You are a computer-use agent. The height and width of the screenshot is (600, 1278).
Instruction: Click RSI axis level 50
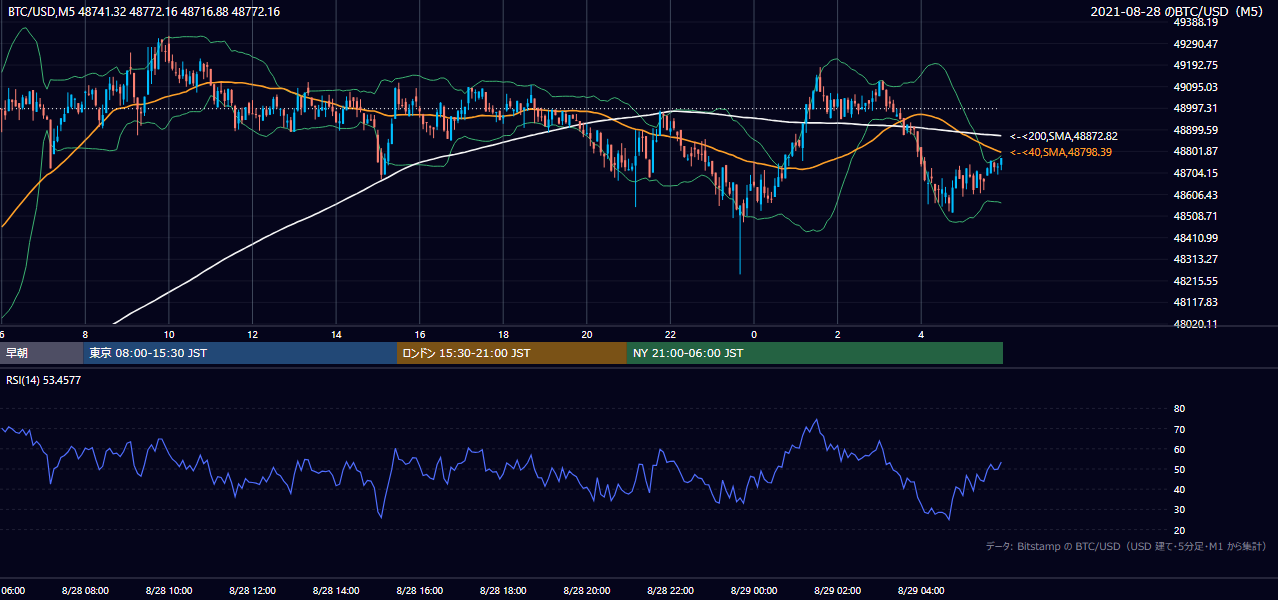point(1179,469)
